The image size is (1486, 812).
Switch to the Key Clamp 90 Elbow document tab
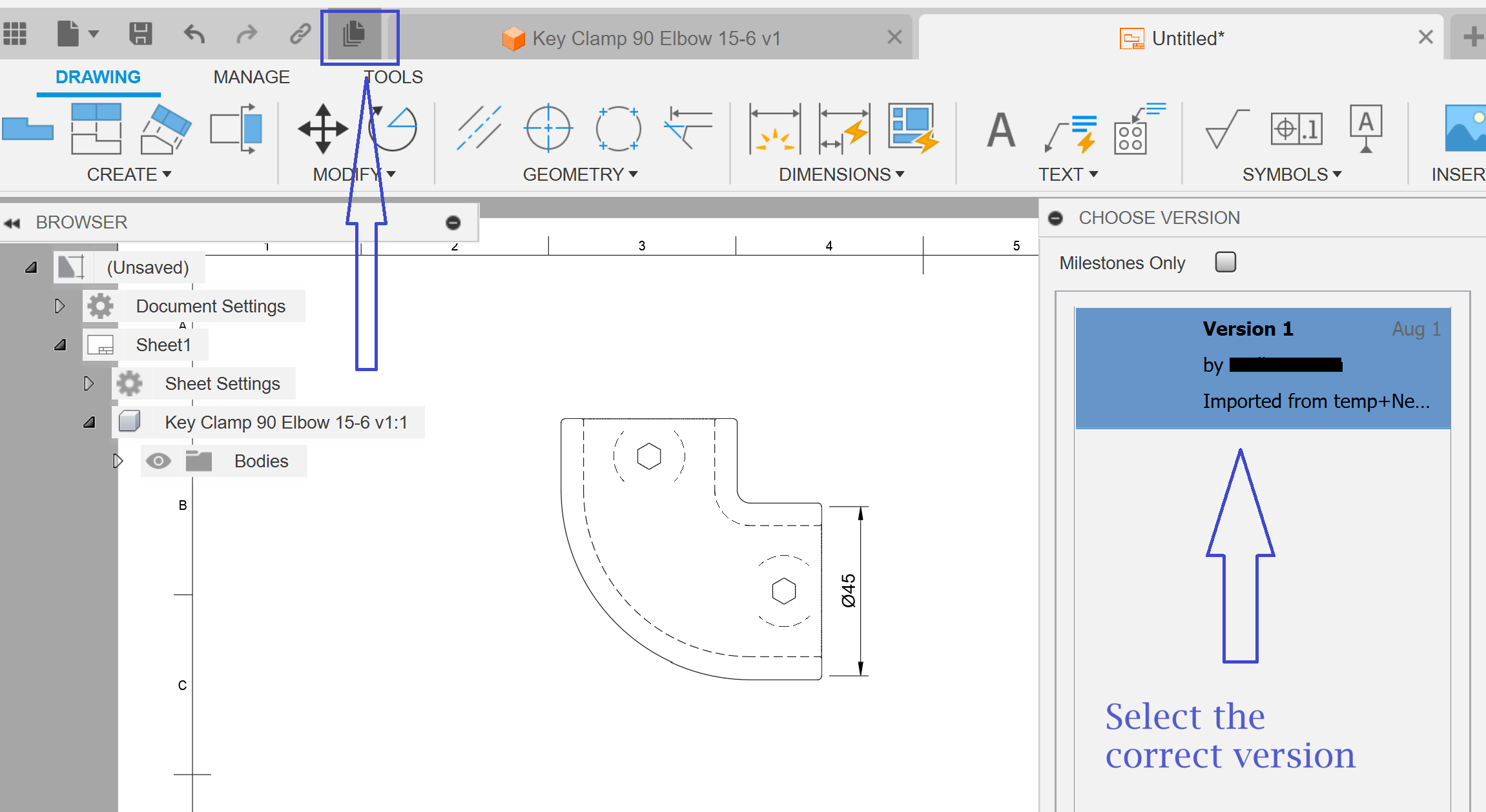(657, 37)
